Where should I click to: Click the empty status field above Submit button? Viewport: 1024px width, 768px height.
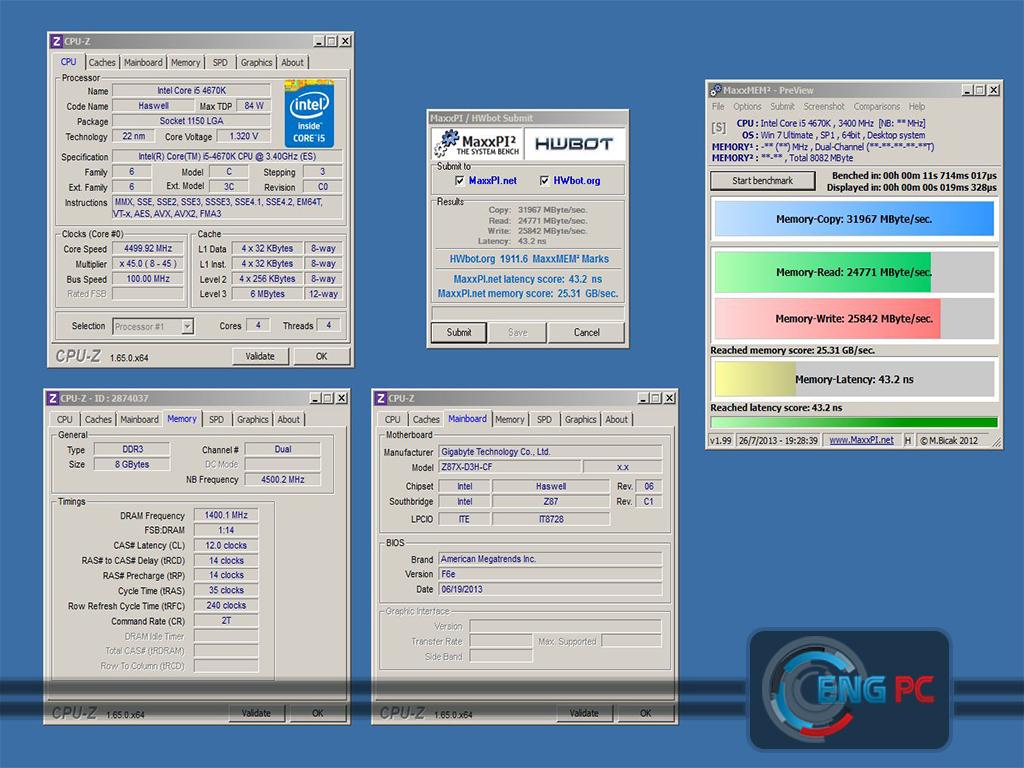[528, 313]
